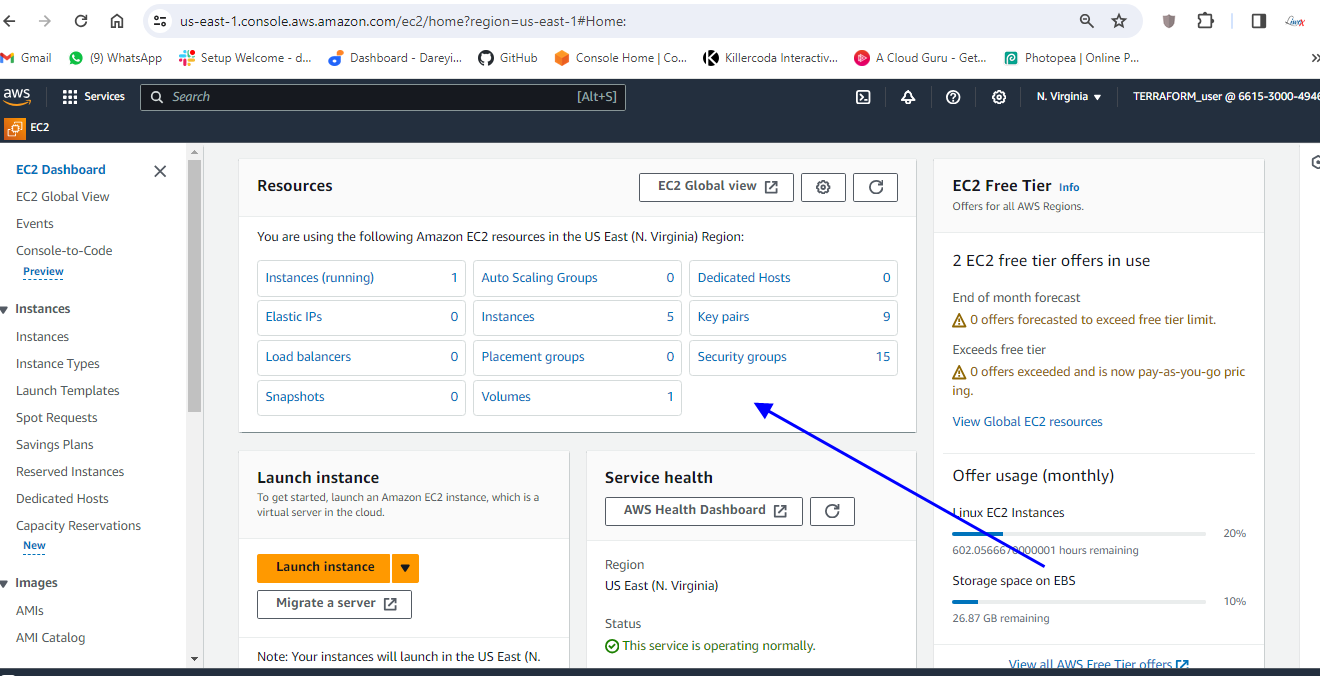Expand the Launch instance dropdown arrow
This screenshot has width=1320, height=676.
pos(405,568)
